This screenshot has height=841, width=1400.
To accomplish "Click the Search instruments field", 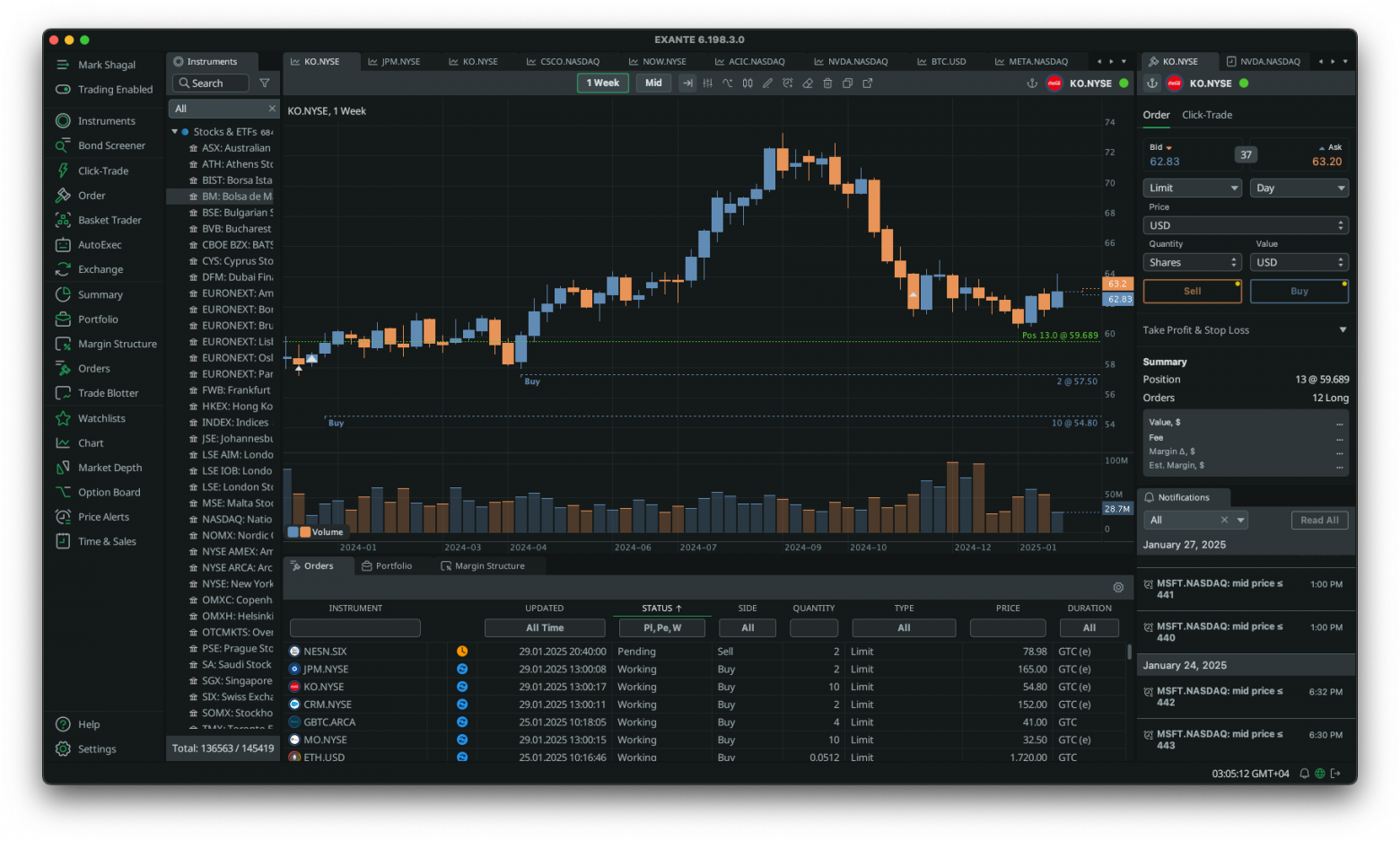I will pyautogui.click(x=210, y=83).
